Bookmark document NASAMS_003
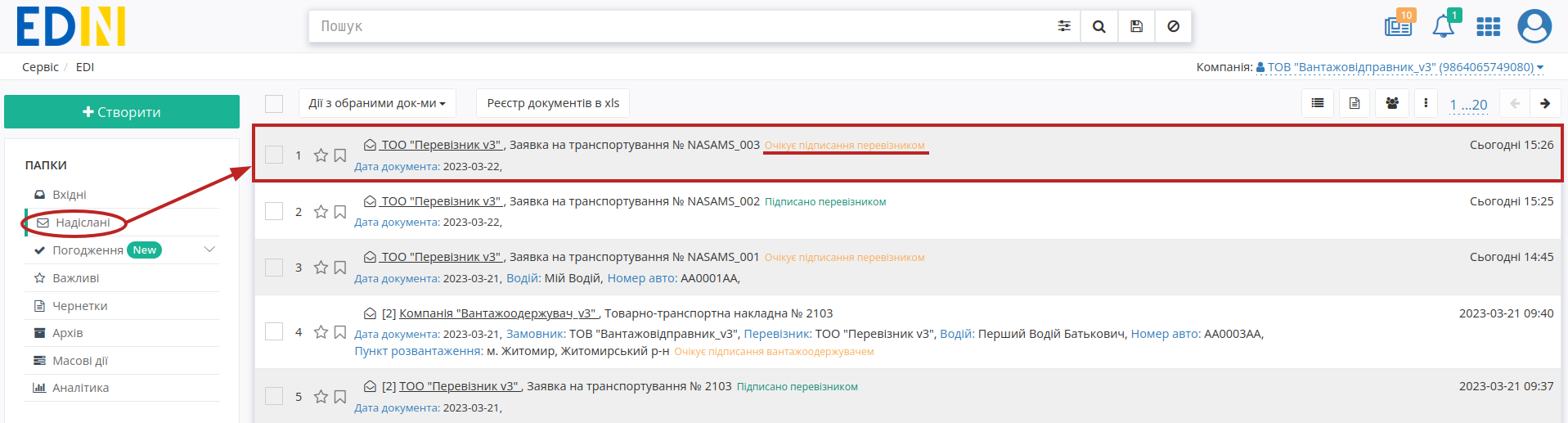 click(x=340, y=155)
